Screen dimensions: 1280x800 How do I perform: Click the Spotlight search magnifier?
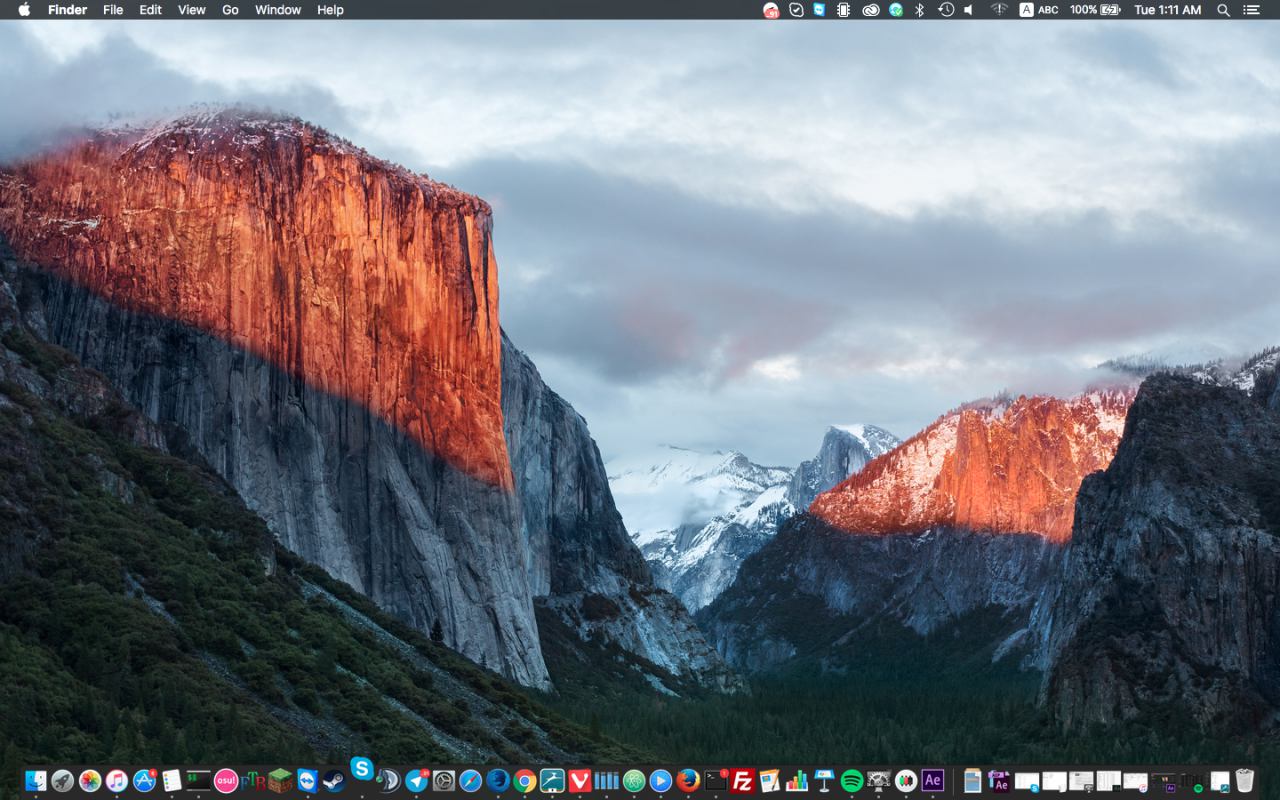(x=1223, y=10)
